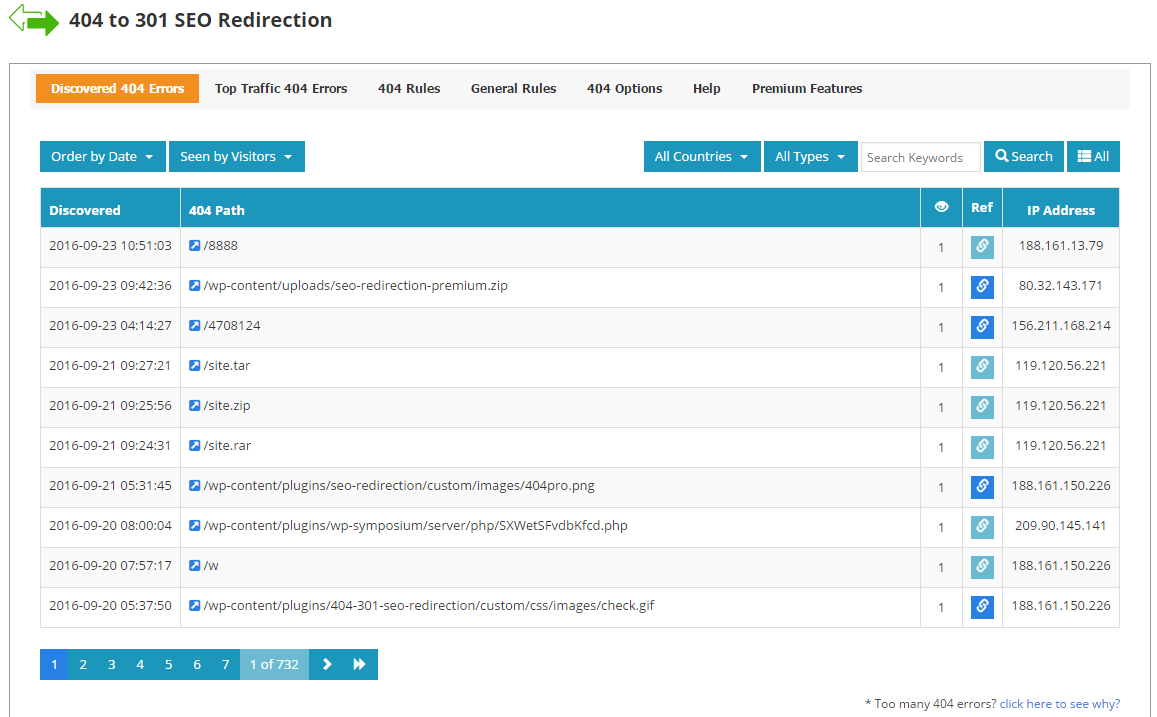Screen dimensions: 1157x717
Task: Select IP address 209.90.145.141
Action: [x=1061, y=525]
